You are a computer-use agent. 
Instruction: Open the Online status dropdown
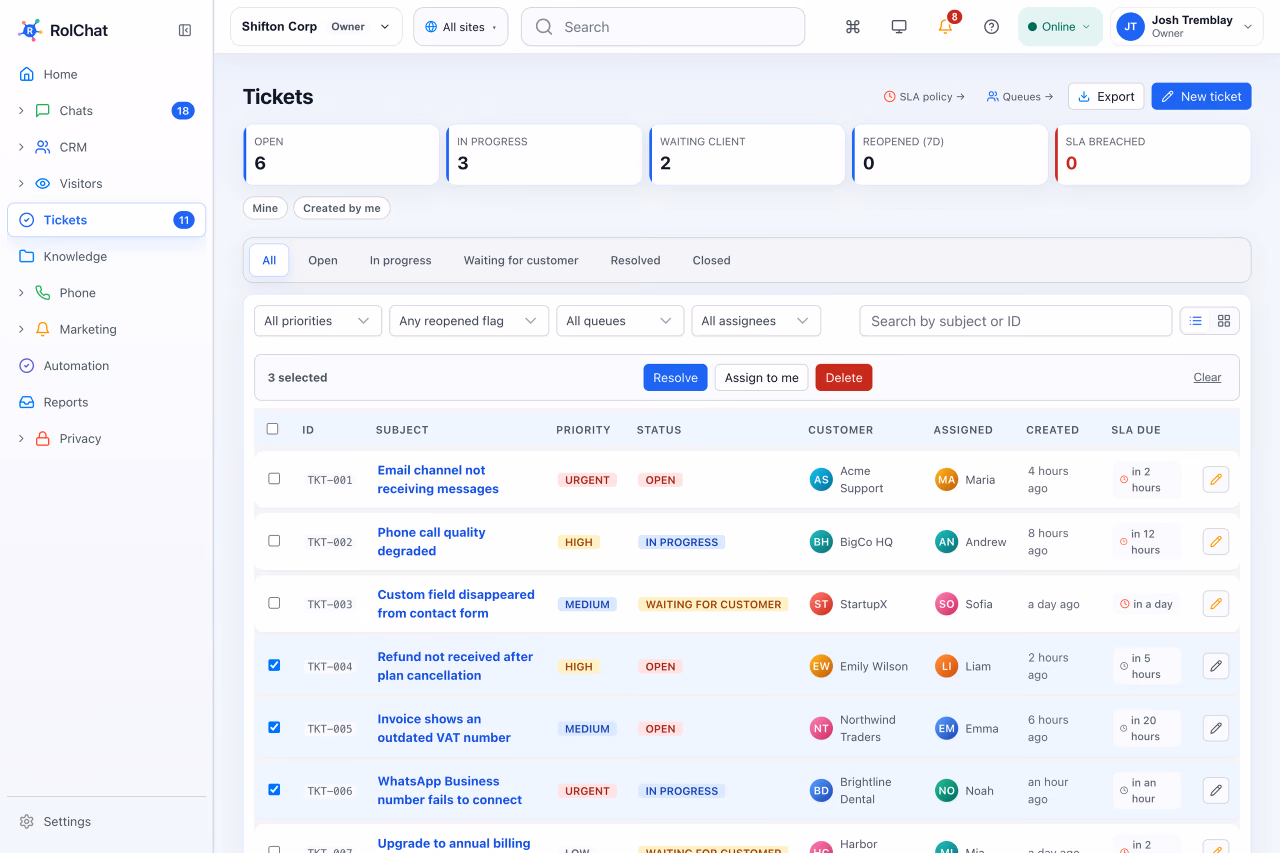pyautogui.click(x=1060, y=27)
